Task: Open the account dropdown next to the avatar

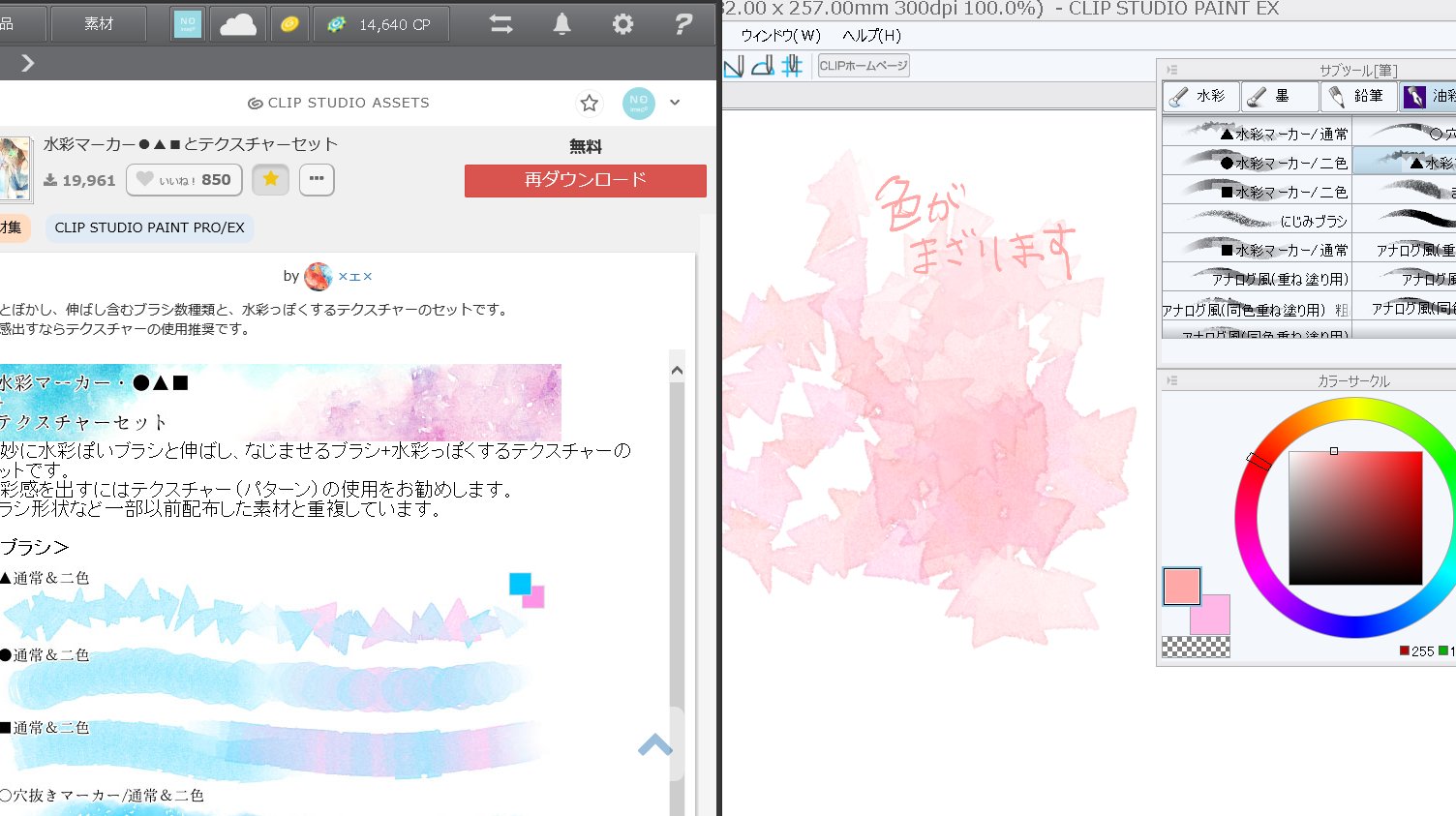Action: (x=675, y=103)
